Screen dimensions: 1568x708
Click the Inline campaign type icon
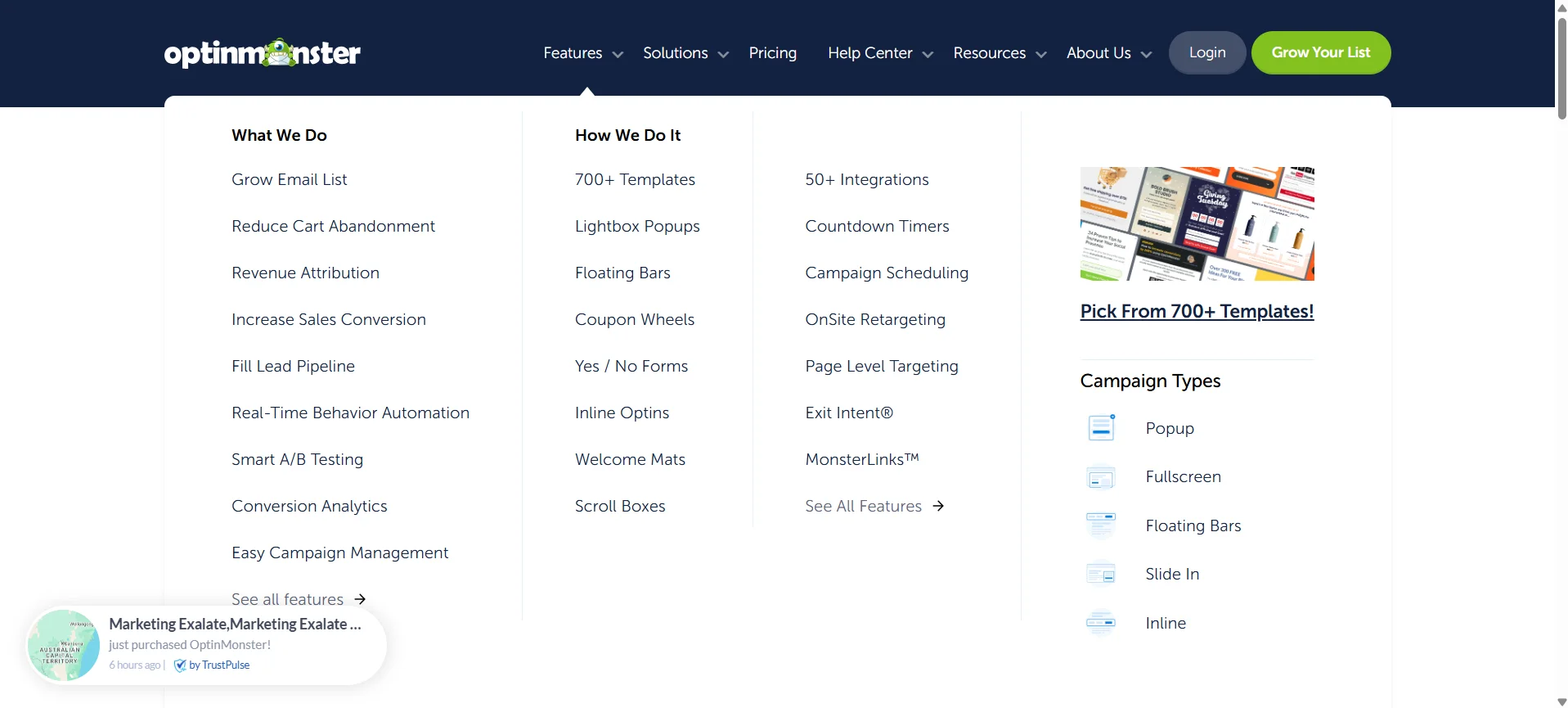pyautogui.click(x=1101, y=623)
